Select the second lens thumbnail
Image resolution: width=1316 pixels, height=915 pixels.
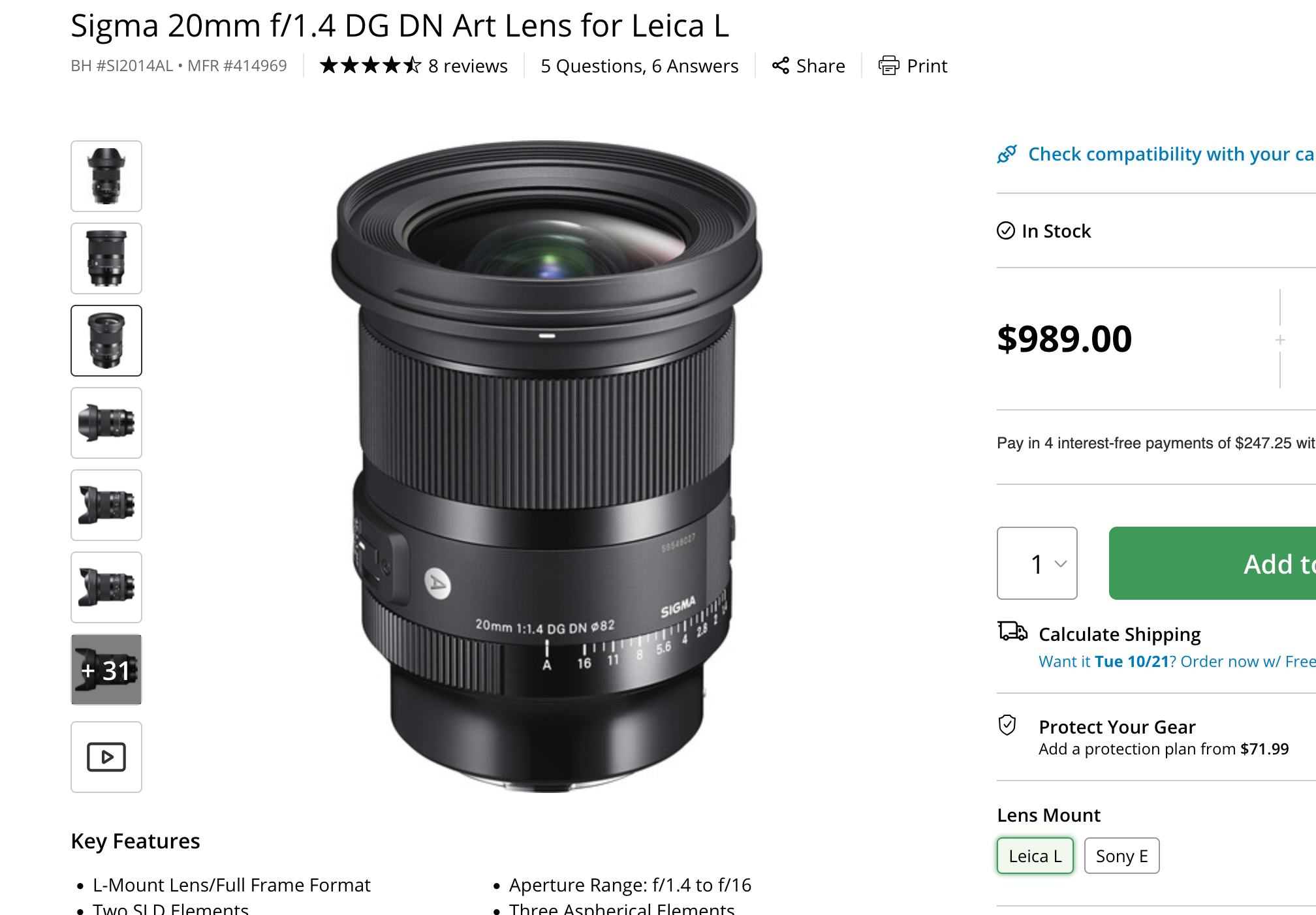[x=106, y=258]
